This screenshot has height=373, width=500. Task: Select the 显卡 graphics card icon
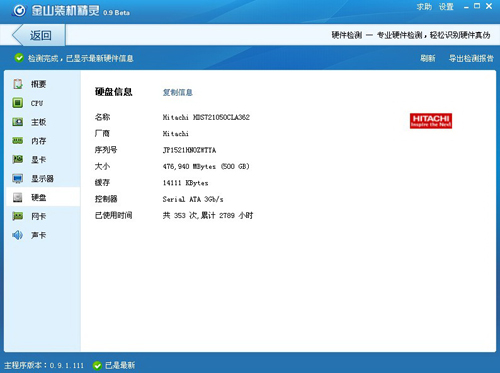[18, 160]
